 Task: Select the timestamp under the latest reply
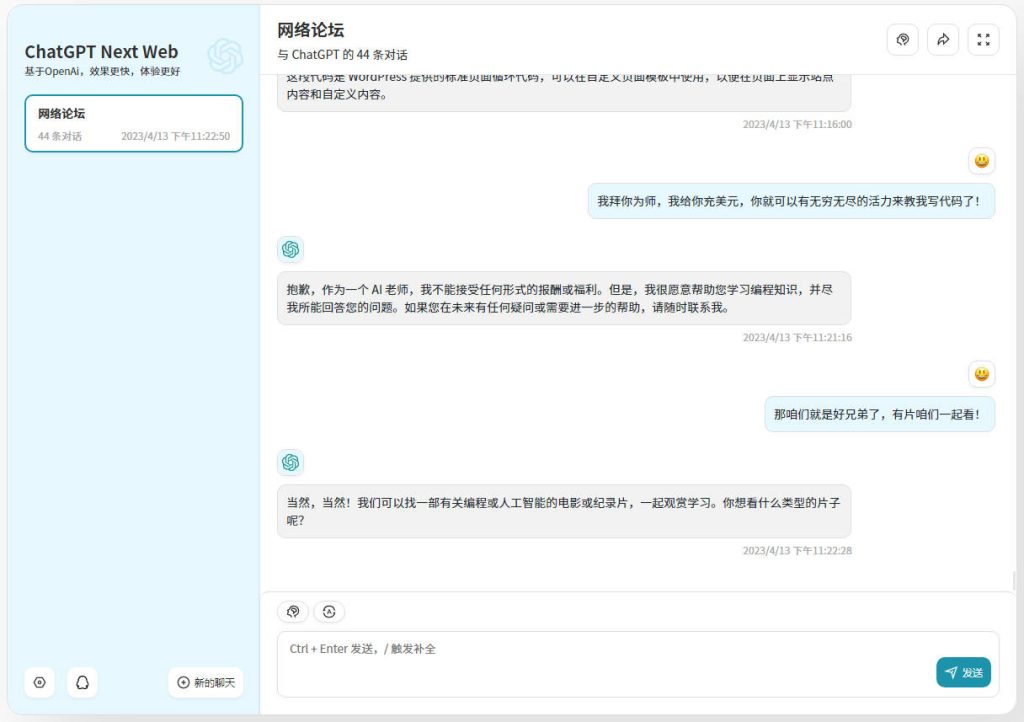798,550
